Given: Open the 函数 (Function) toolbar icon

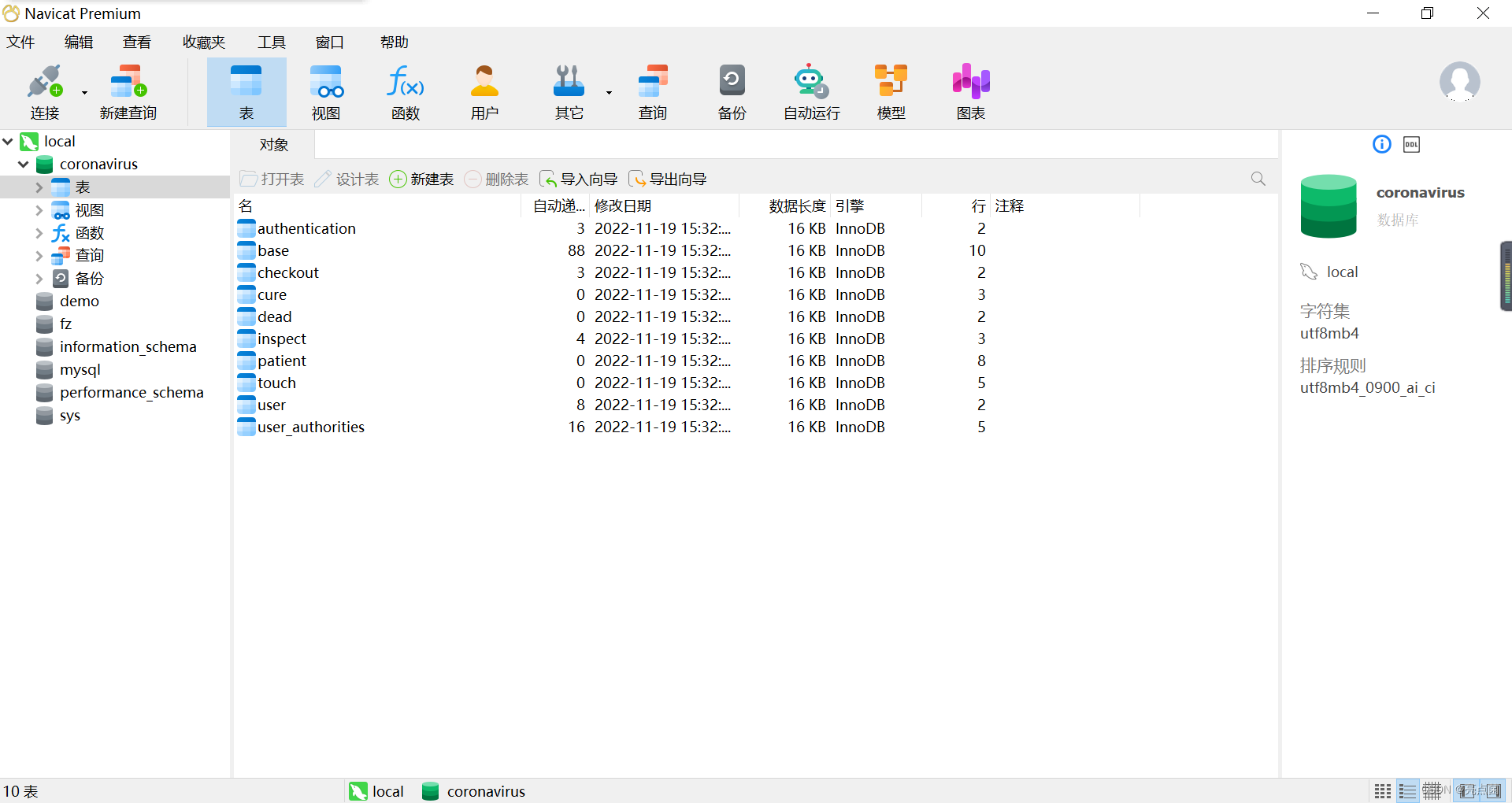Looking at the screenshot, I should point(406,92).
